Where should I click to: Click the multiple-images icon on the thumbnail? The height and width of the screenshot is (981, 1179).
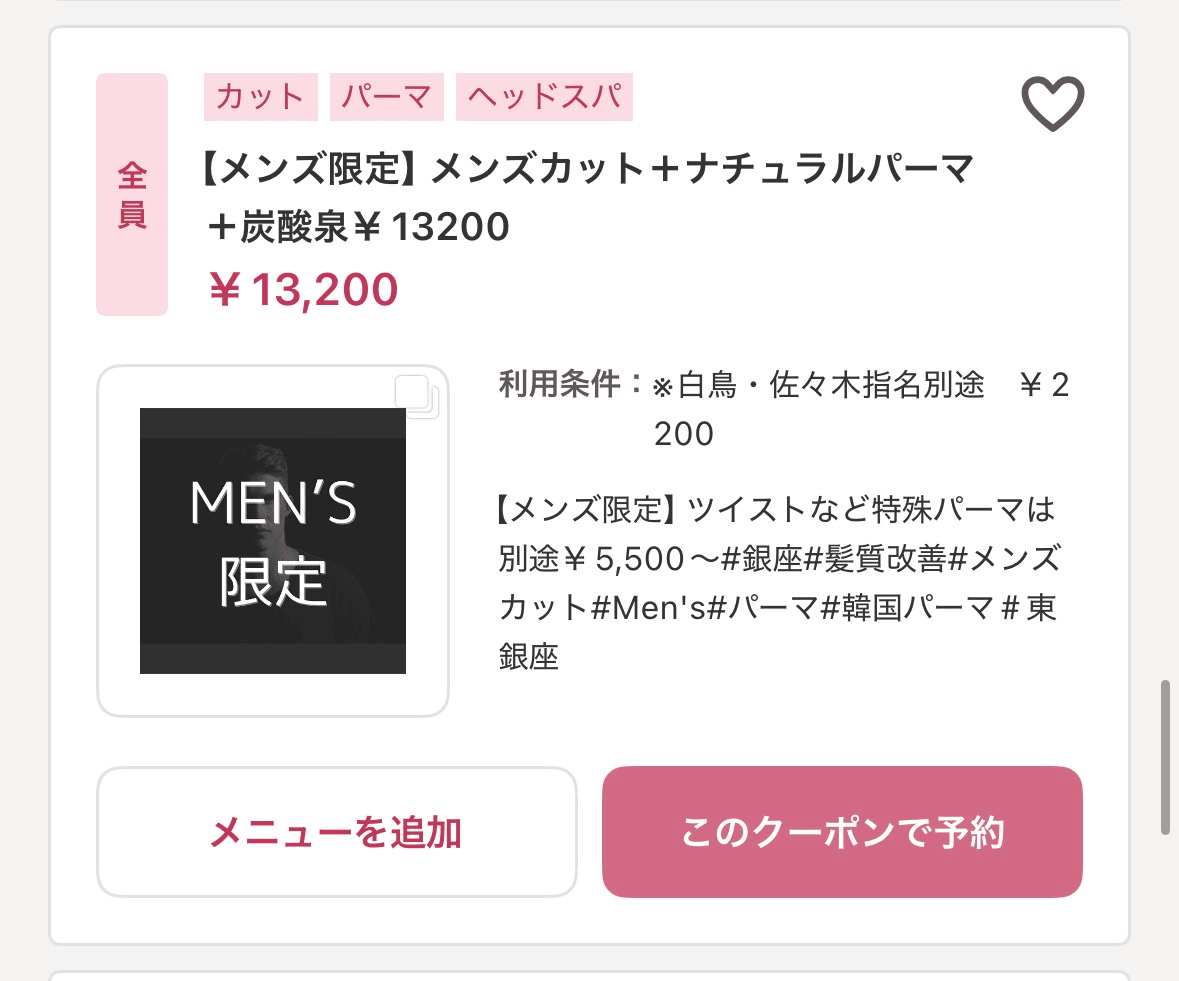[416, 395]
